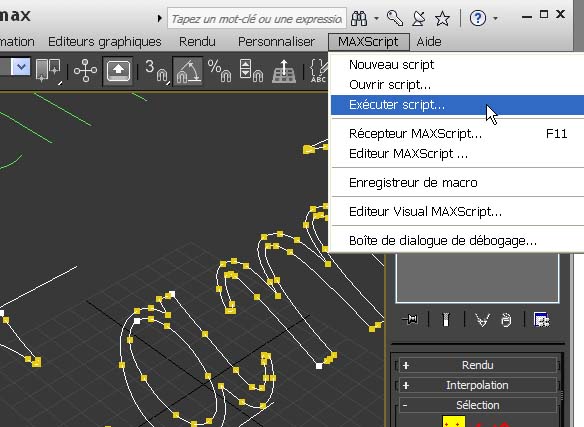The height and width of the screenshot is (427, 584).
Task: Toggle Show End Result icon
Action: tap(446, 319)
